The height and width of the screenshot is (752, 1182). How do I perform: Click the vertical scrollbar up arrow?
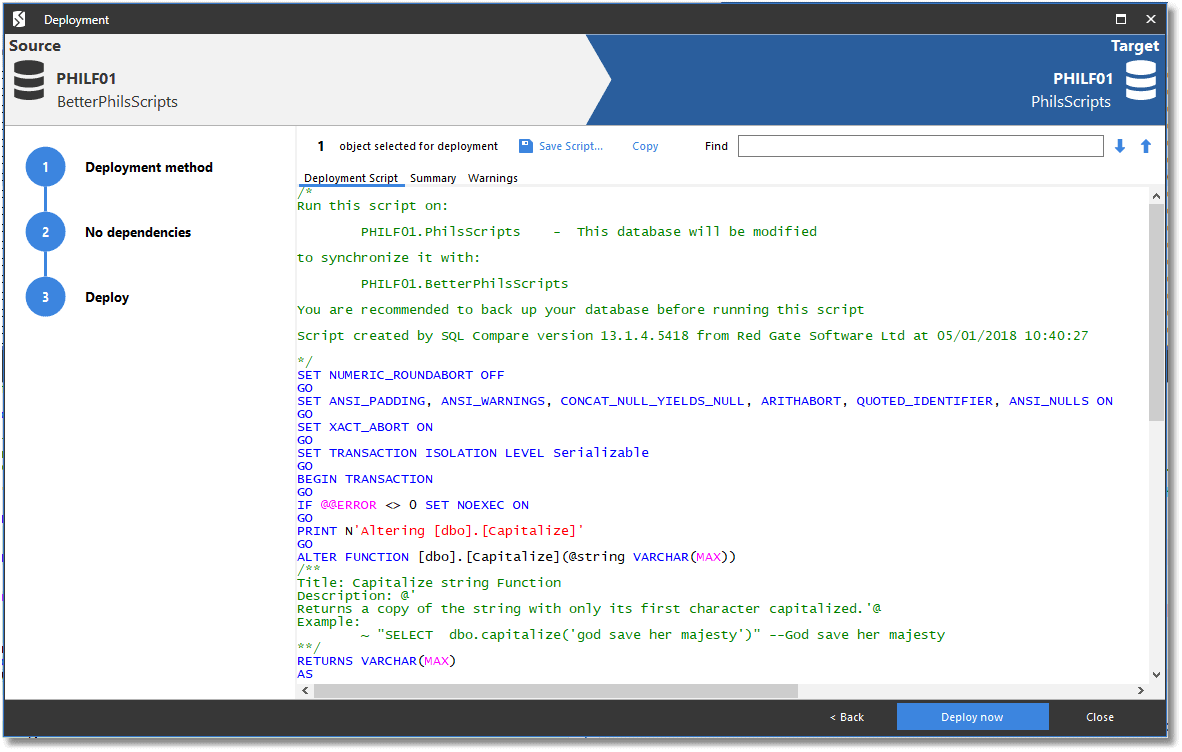pyautogui.click(x=1156, y=196)
